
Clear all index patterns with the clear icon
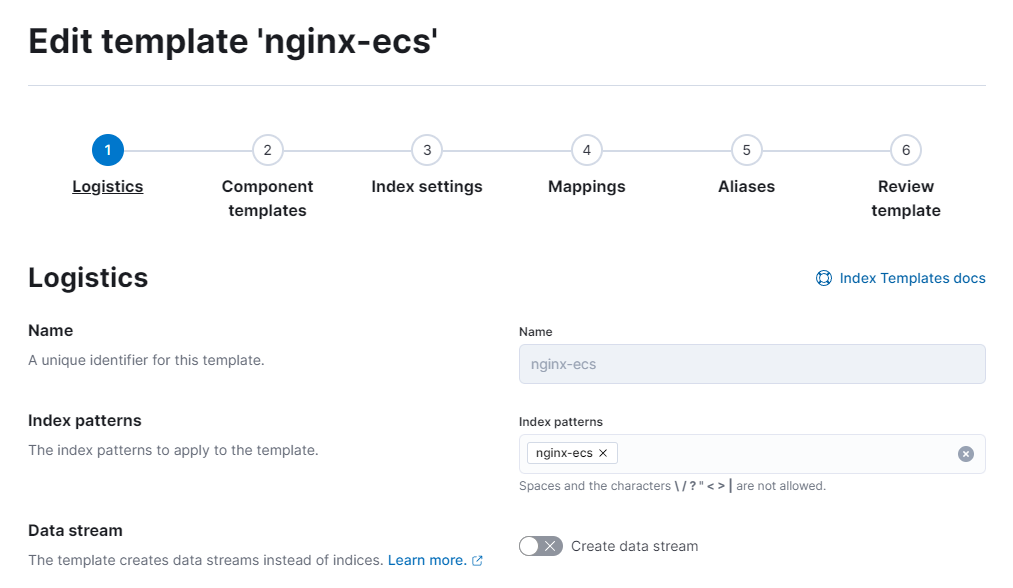pos(966,454)
